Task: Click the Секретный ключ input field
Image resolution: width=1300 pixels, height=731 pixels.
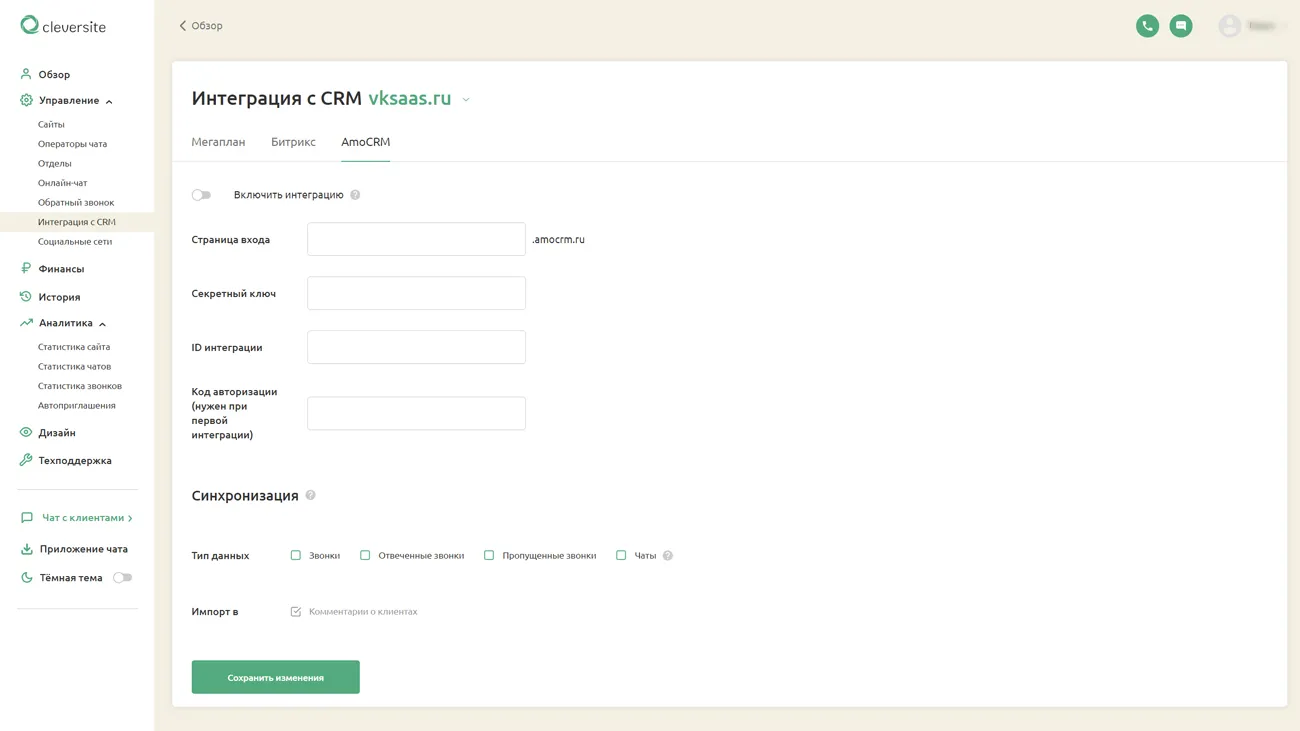Action: [416, 293]
